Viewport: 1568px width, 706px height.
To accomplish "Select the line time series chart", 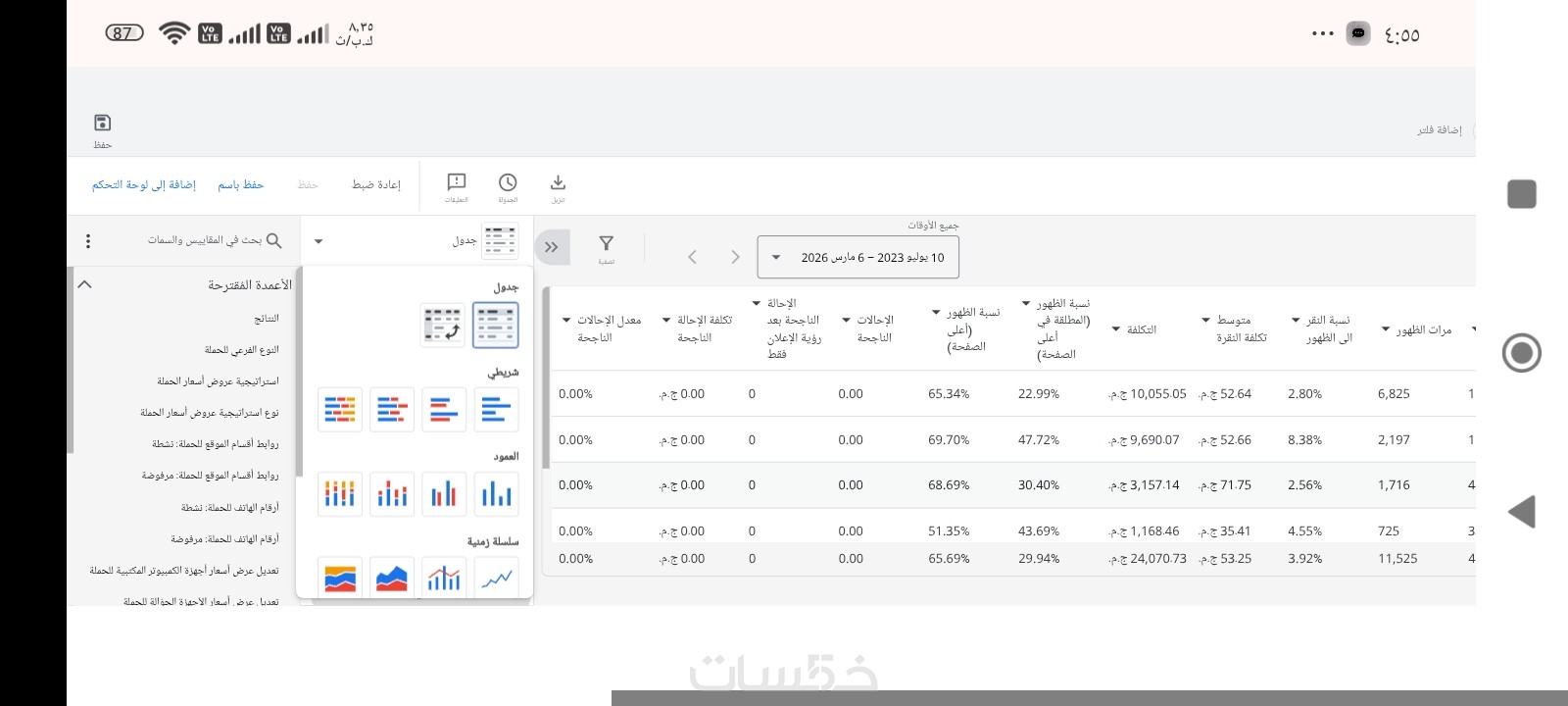I will pyautogui.click(x=496, y=577).
